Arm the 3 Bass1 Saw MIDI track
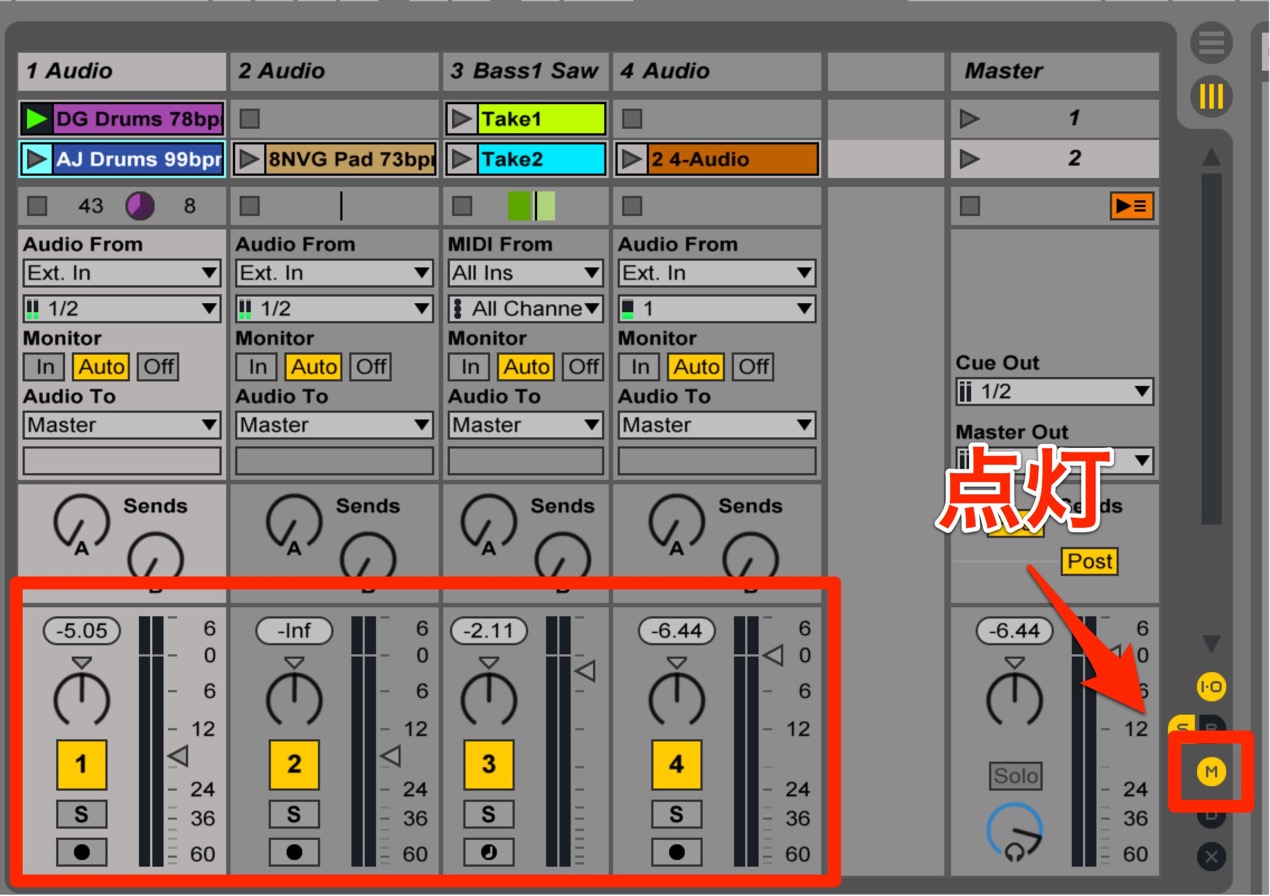The width and height of the screenshot is (1270, 896). [x=488, y=852]
